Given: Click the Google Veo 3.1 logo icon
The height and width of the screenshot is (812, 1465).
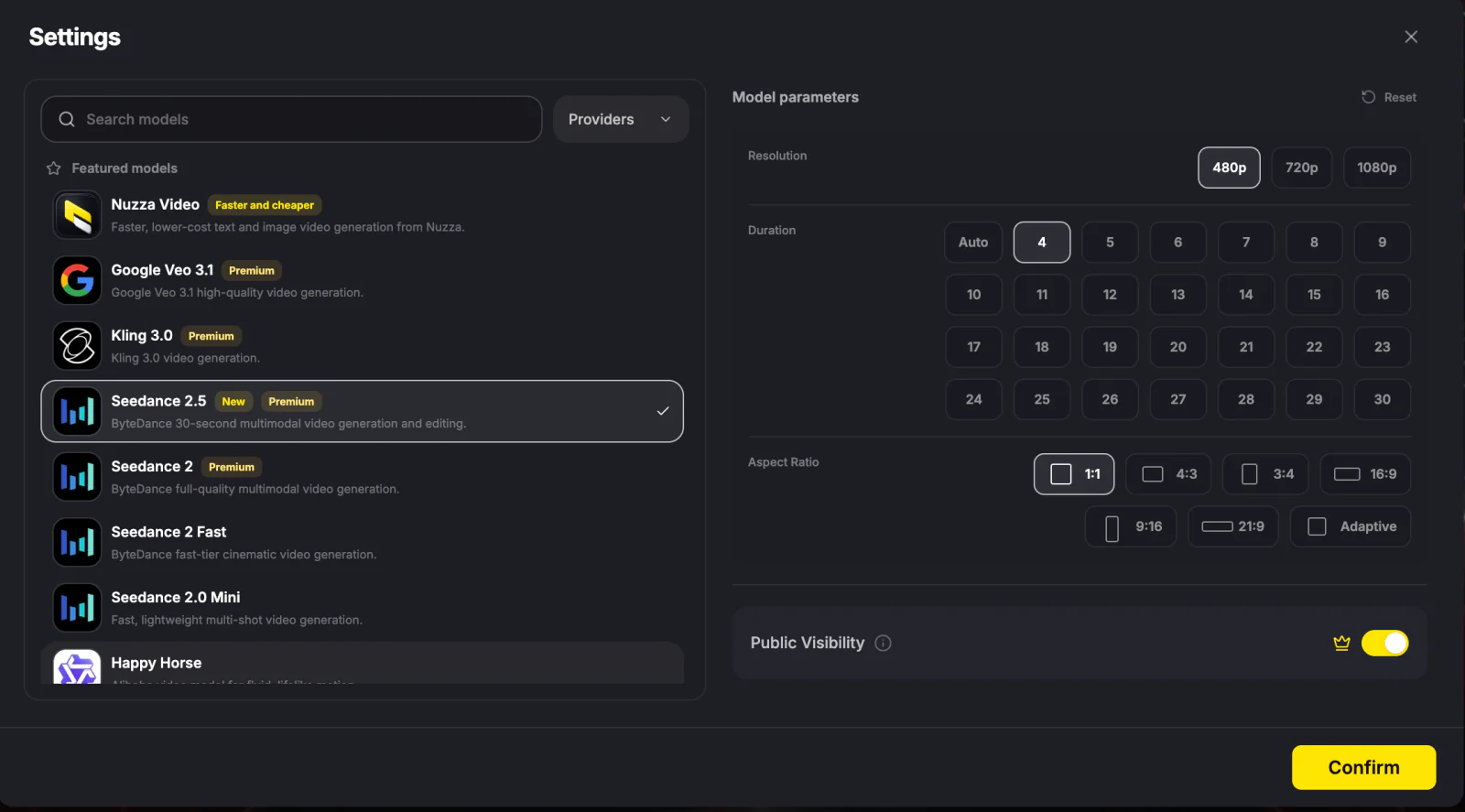Looking at the screenshot, I should coord(77,280).
